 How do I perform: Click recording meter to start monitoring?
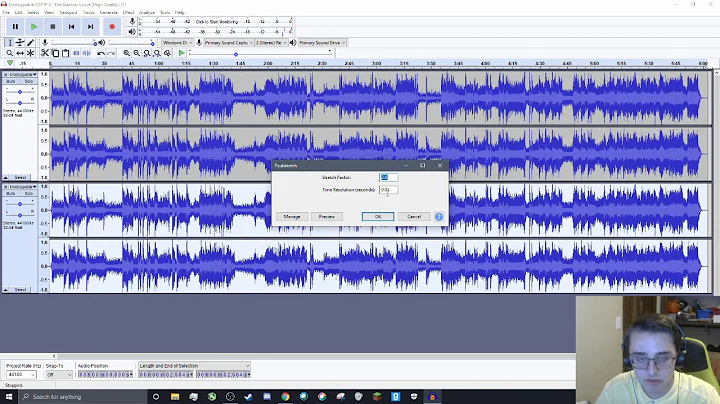pyautogui.click(x=216, y=22)
